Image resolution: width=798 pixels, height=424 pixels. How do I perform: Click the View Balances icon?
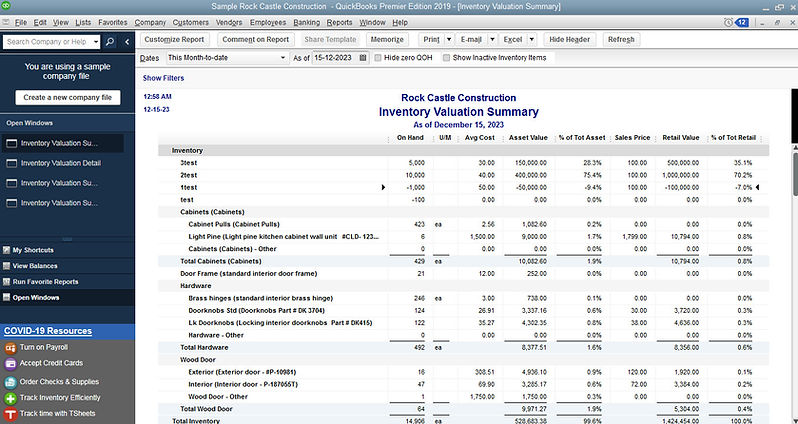(x=7, y=266)
